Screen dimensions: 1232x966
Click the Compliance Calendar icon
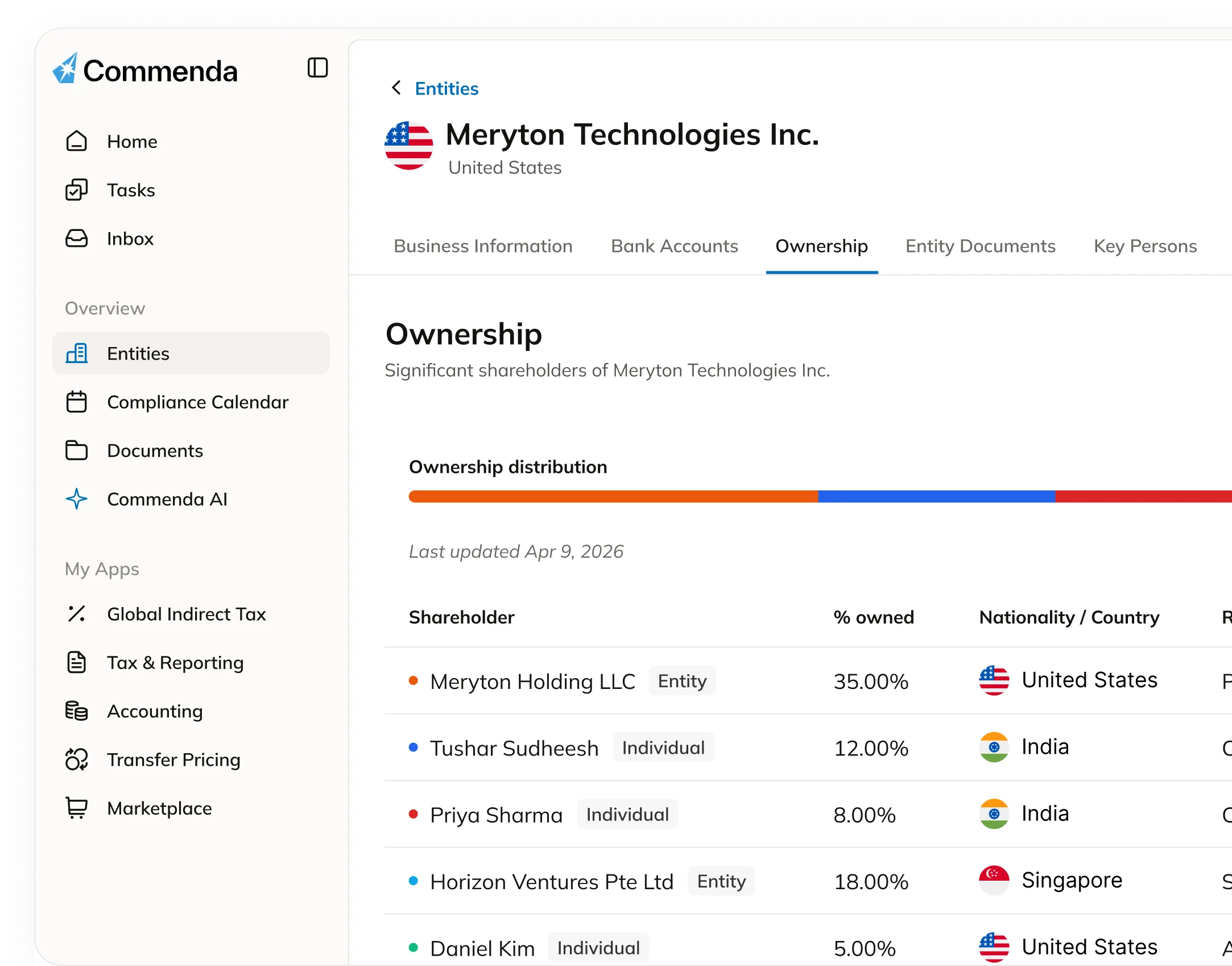click(x=76, y=402)
